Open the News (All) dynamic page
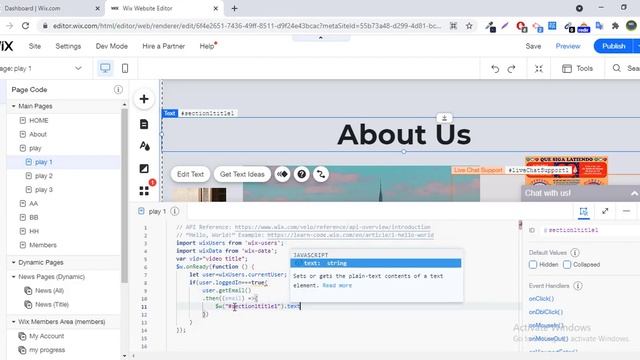Image resolution: width=640 pixels, height=360 pixels. pyautogui.click(x=49, y=291)
